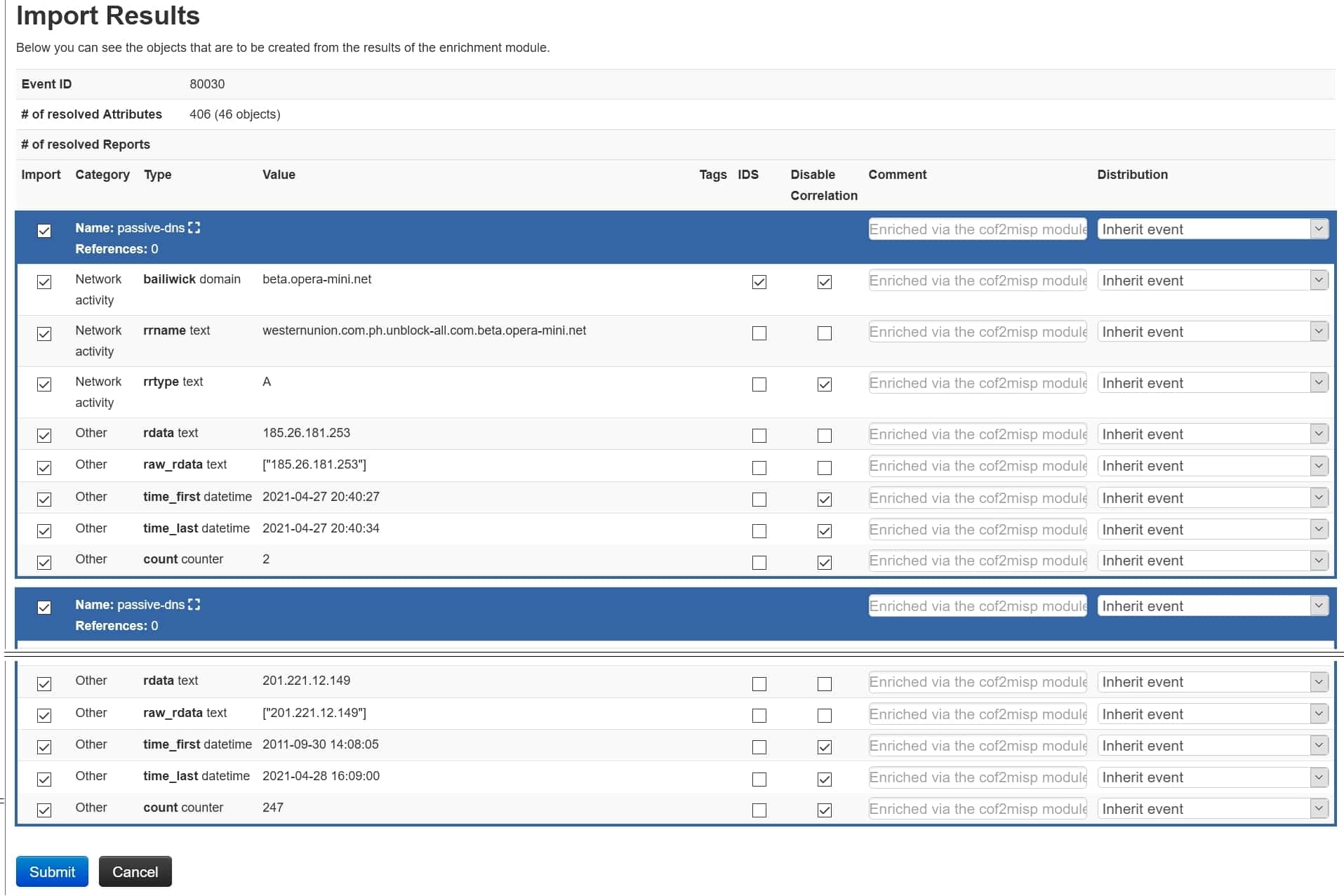Uncheck Disable Correlation for time_last 2021-04-28 16:09:00
1344x896 pixels.
click(825, 779)
